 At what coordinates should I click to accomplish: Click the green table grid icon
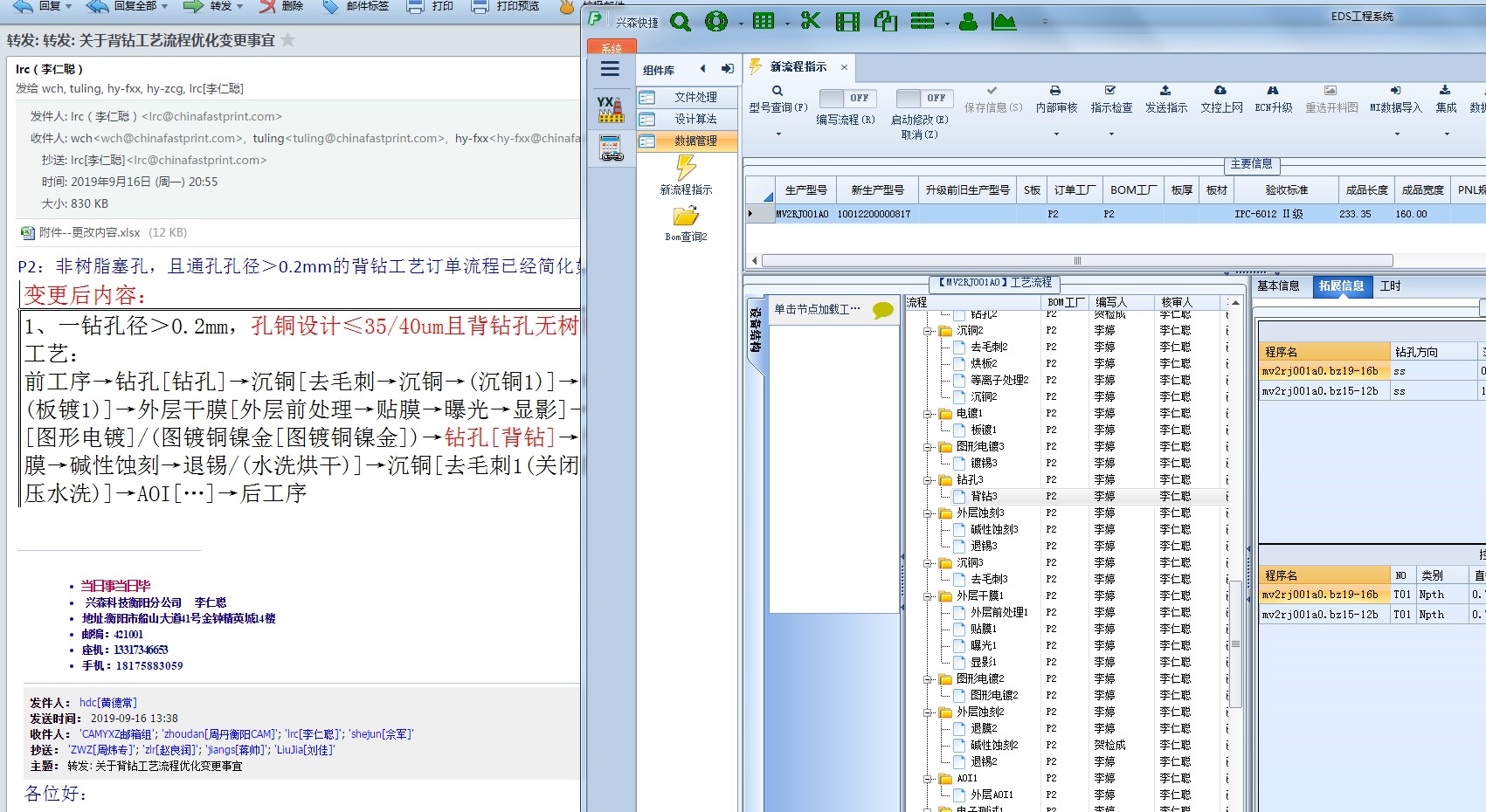(x=764, y=22)
